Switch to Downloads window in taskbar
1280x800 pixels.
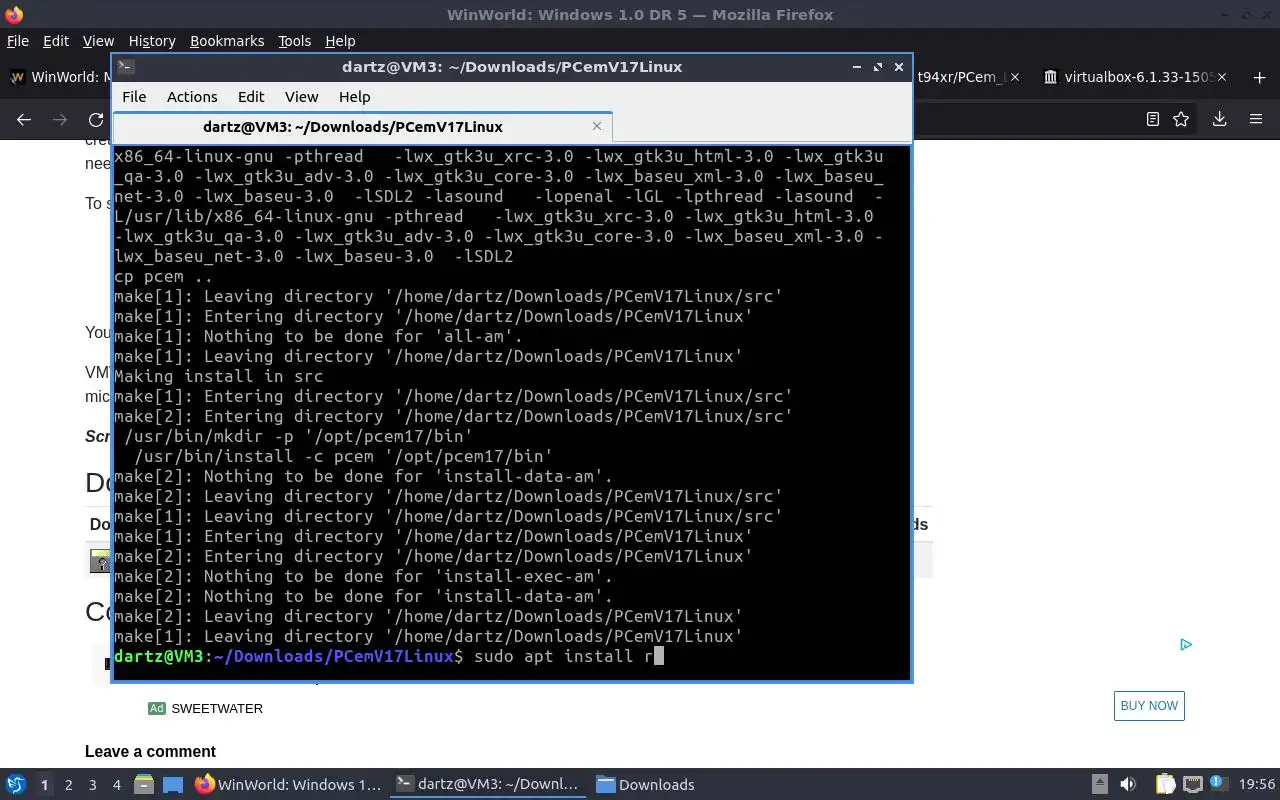click(x=646, y=784)
